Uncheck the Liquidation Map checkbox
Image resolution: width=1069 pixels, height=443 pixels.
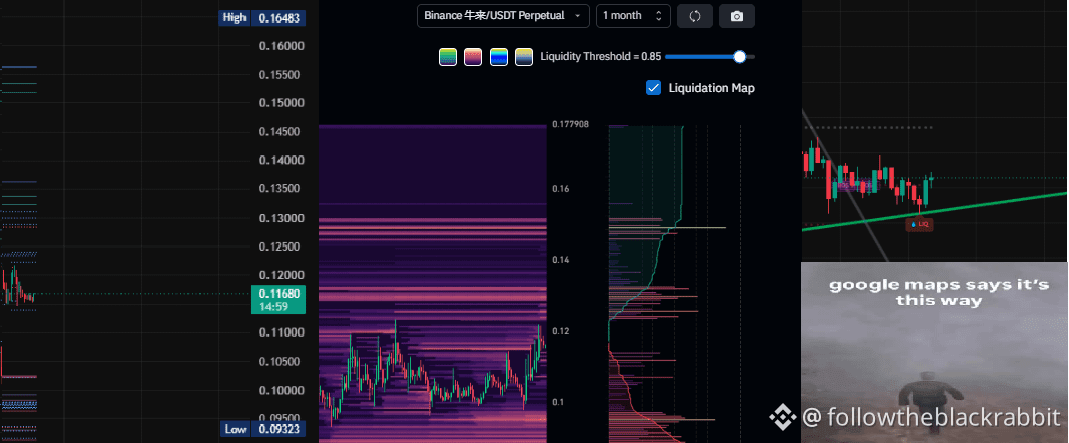(653, 88)
